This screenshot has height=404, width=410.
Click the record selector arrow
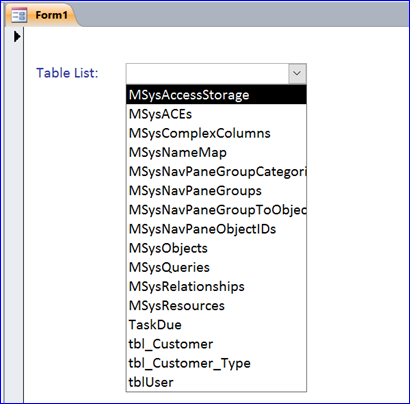(17, 36)
